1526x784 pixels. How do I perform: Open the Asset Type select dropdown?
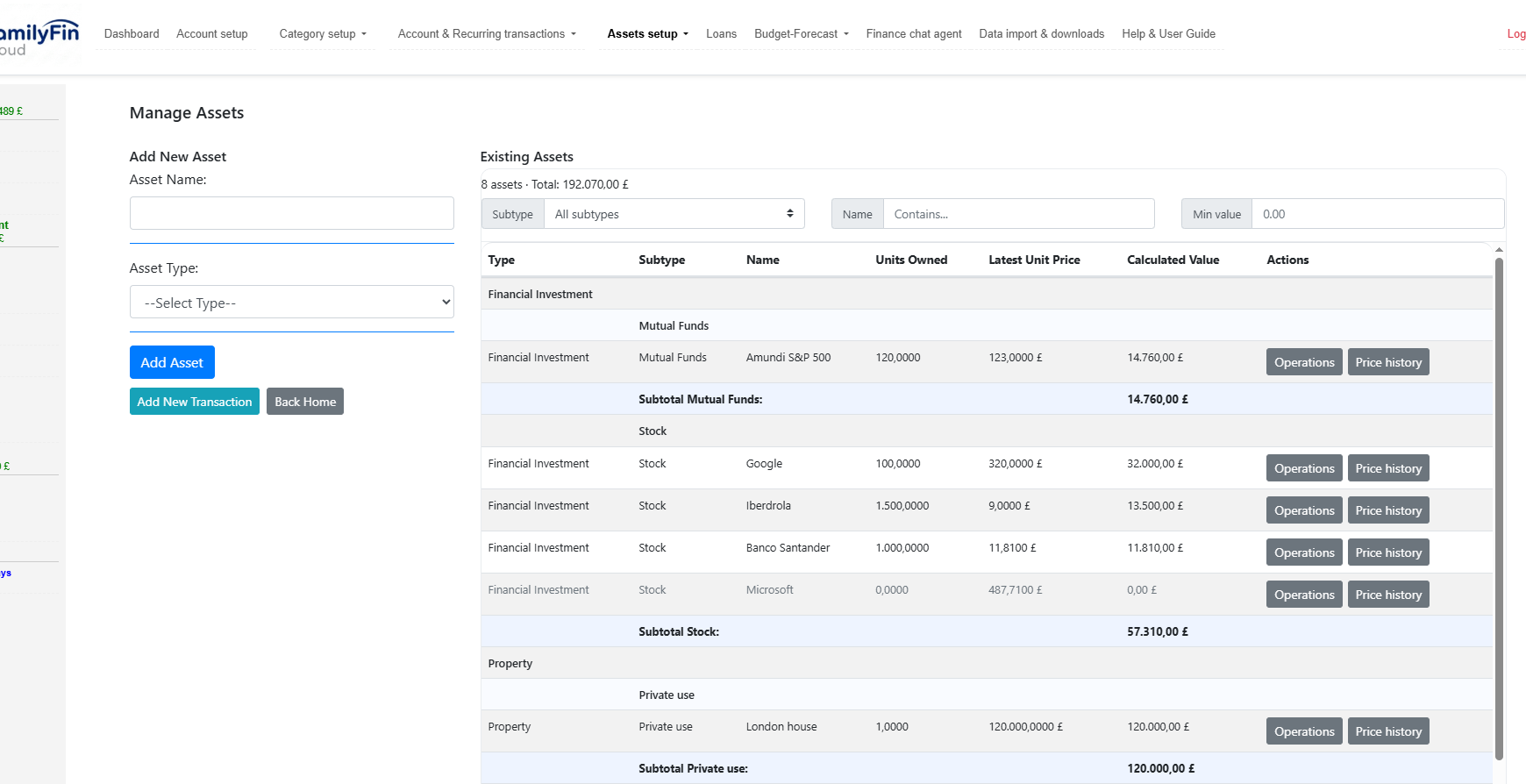point(292,302)
